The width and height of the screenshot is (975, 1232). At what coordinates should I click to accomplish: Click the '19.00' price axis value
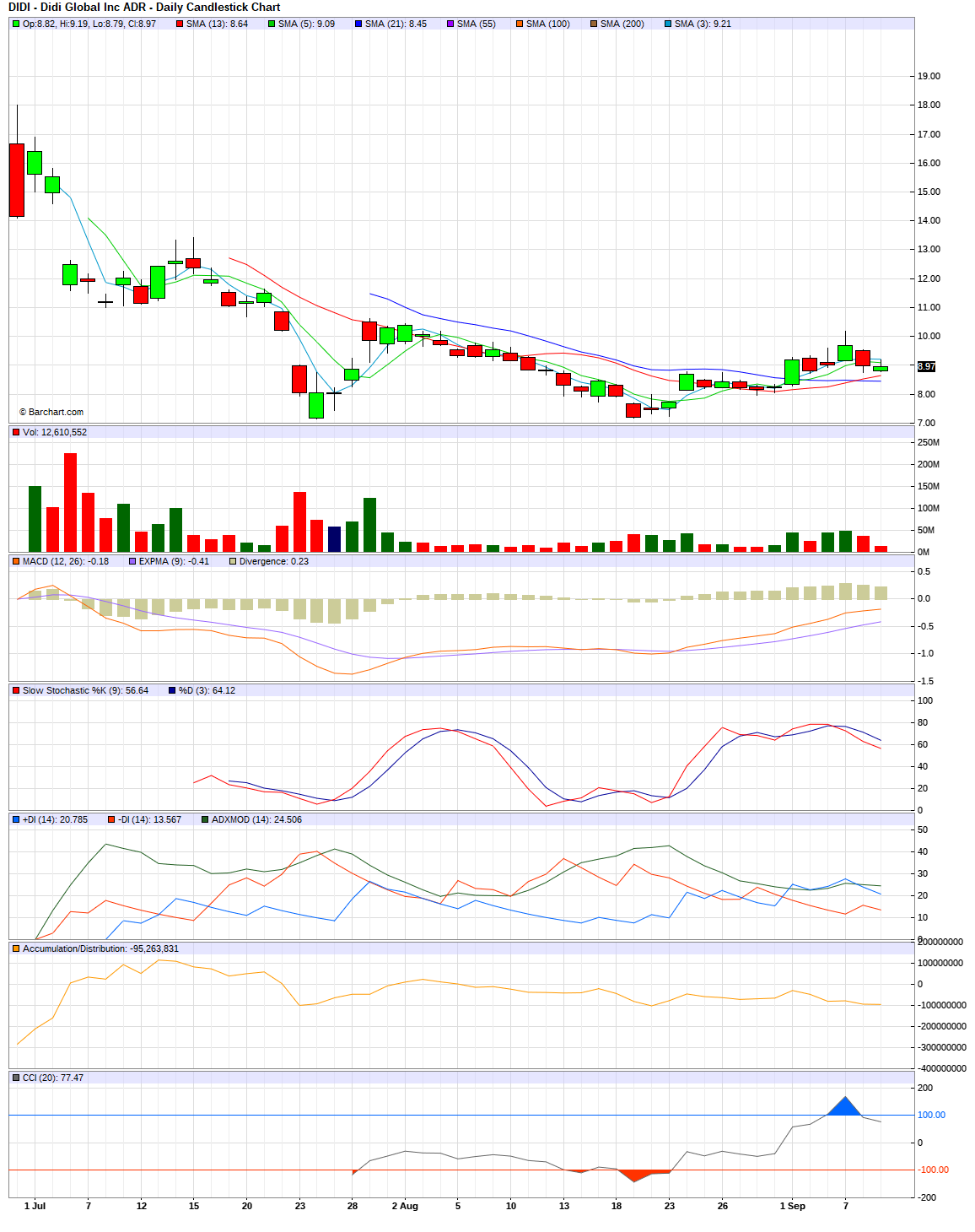[929, 76]
